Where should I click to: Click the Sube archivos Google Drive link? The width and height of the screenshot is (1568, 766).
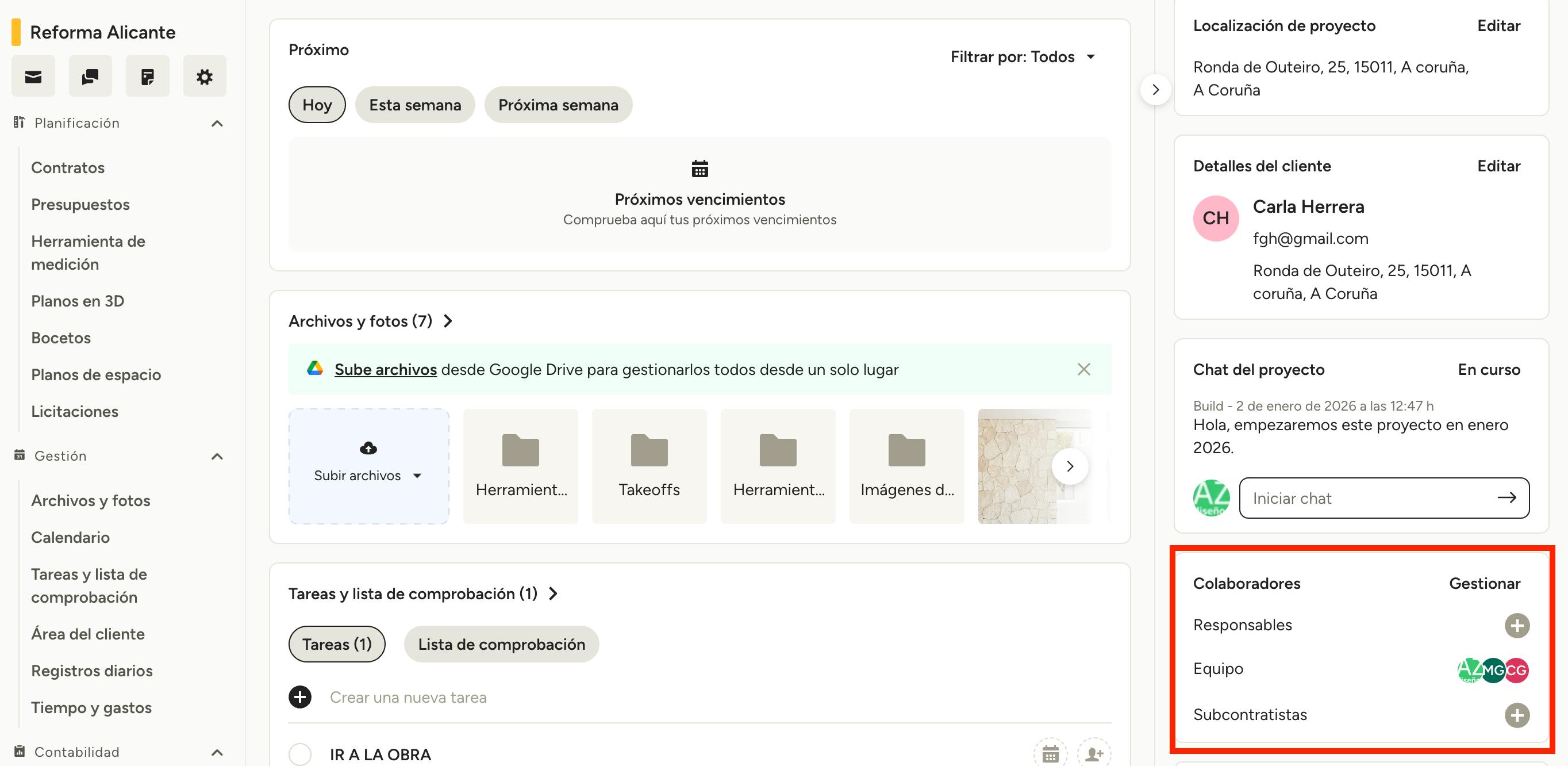click(385, 370)
